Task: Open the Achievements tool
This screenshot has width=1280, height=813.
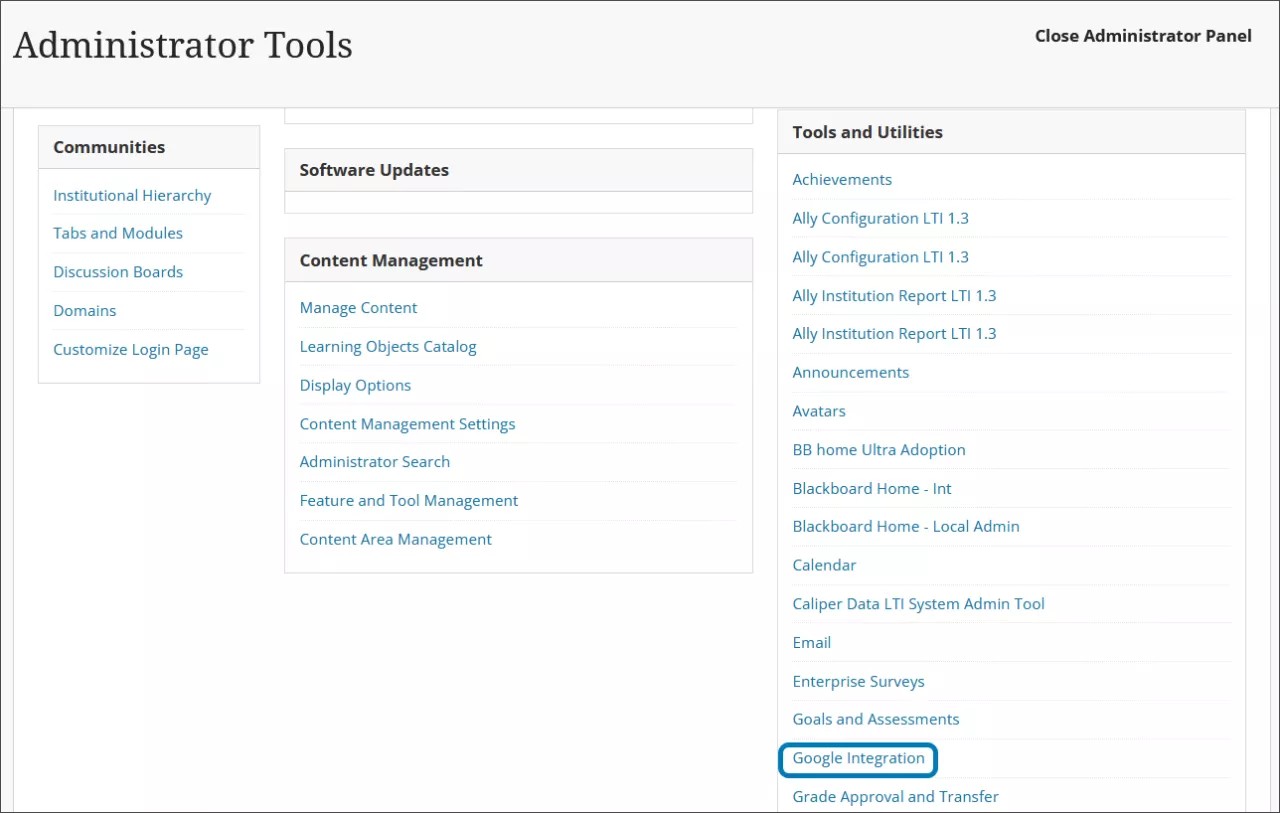Action: click(x=842, y=179)
